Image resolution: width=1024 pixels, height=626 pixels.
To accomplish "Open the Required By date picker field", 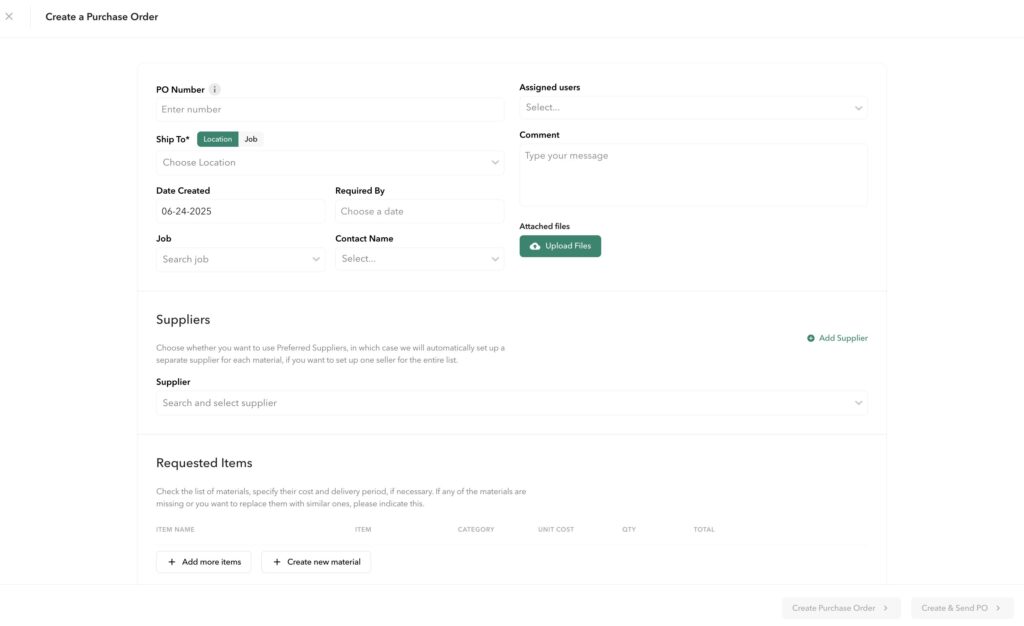I will click(x=419, y=211).
